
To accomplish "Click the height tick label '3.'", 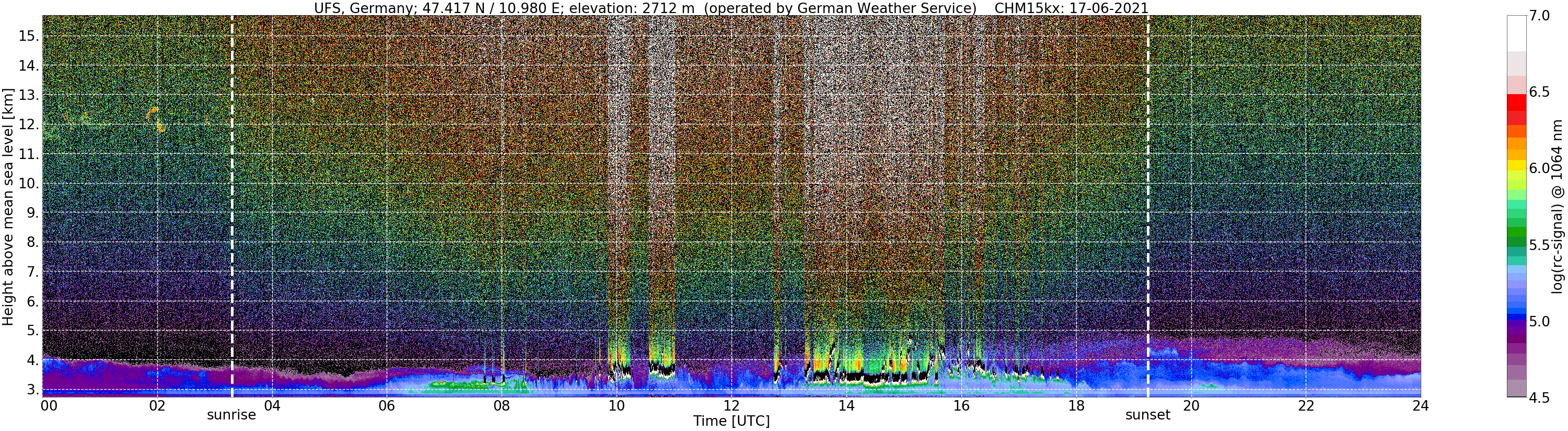I will pyautogui.click(x=32, y=390).
